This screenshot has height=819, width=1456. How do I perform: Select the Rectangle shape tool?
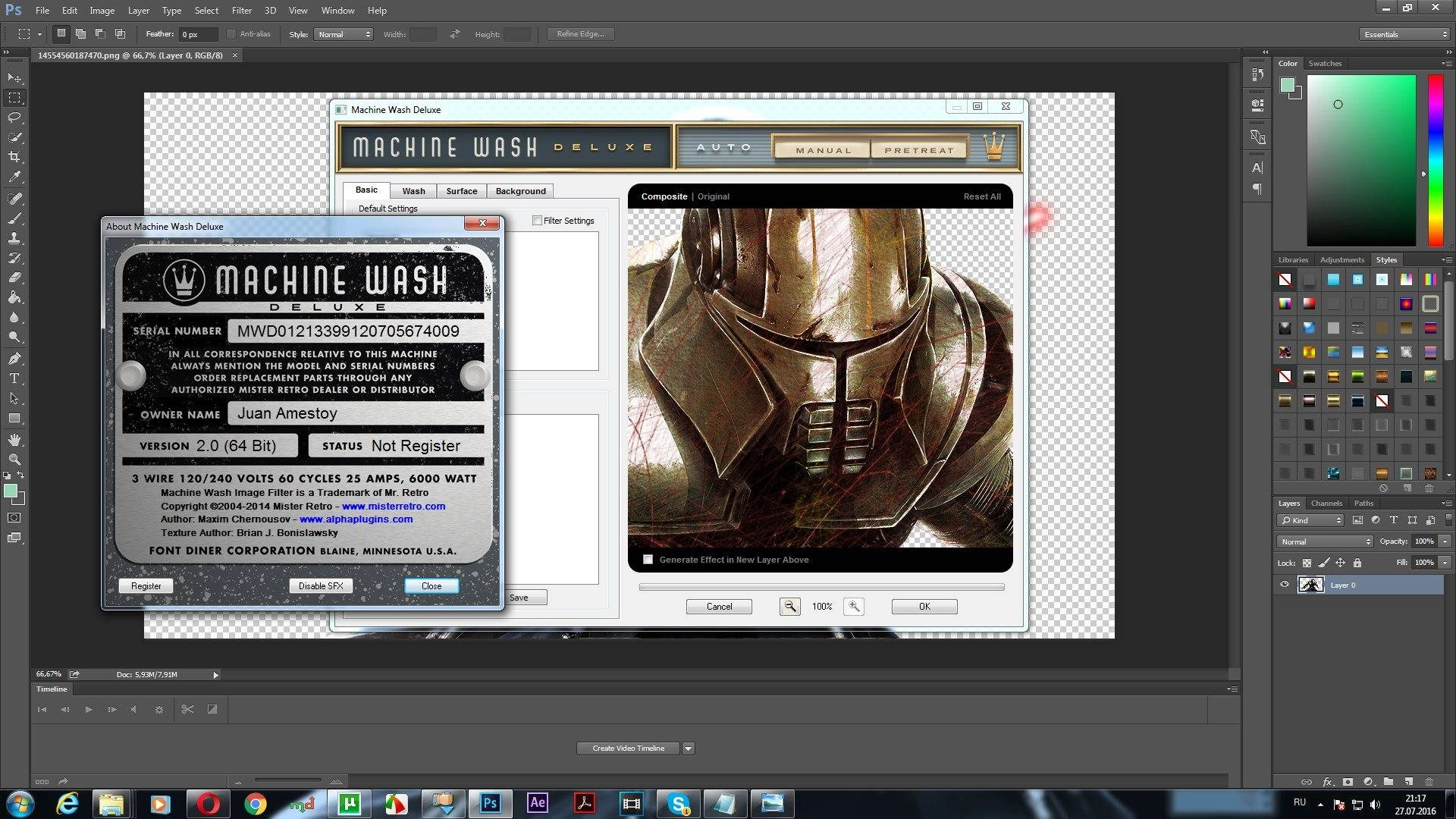(14, 418)
